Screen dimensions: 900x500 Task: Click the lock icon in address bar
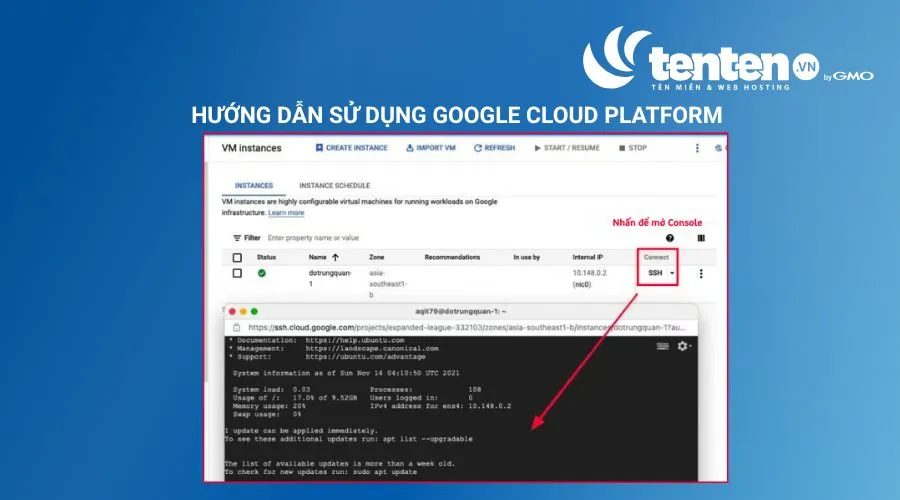click(x=236, y=327)
